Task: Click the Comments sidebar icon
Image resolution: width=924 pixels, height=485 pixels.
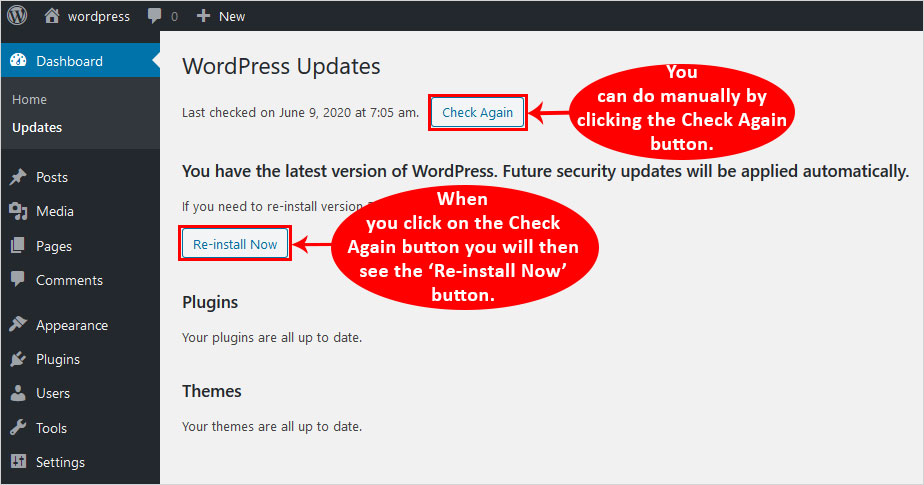Action: (x=18, y=280)
